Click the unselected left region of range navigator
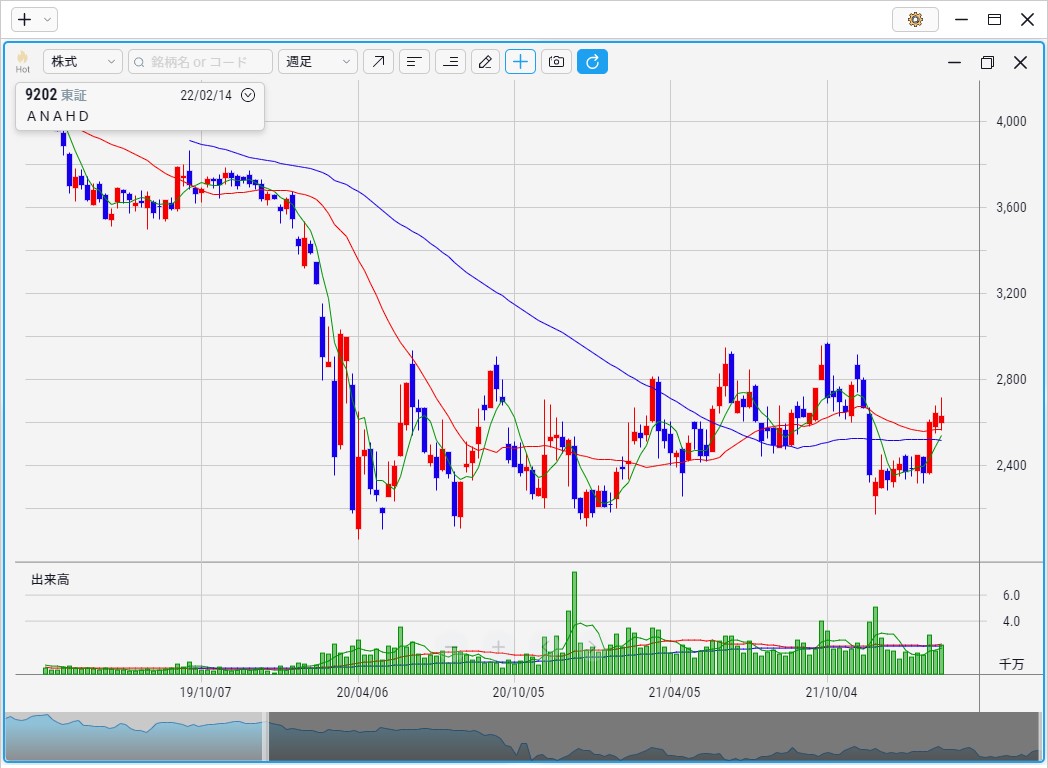 pos(133,738)
